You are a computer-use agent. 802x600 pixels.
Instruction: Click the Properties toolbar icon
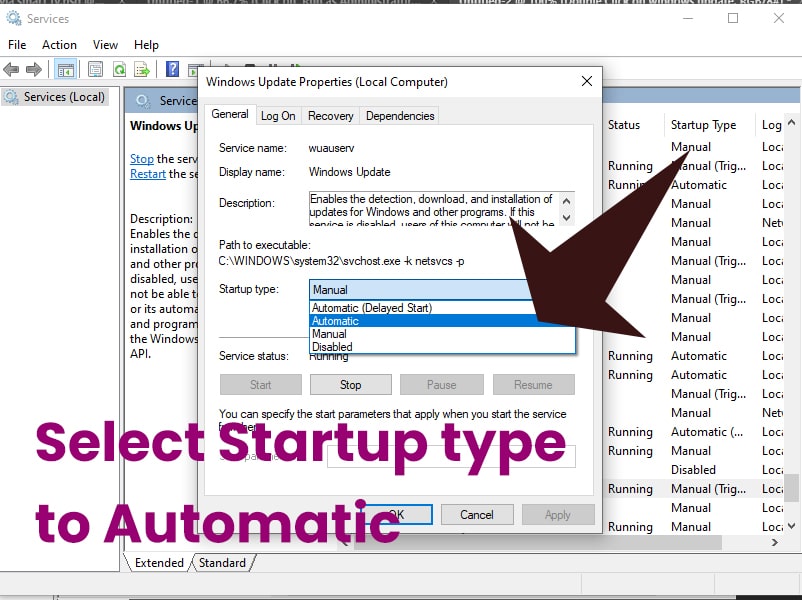(x=95, y=70)
